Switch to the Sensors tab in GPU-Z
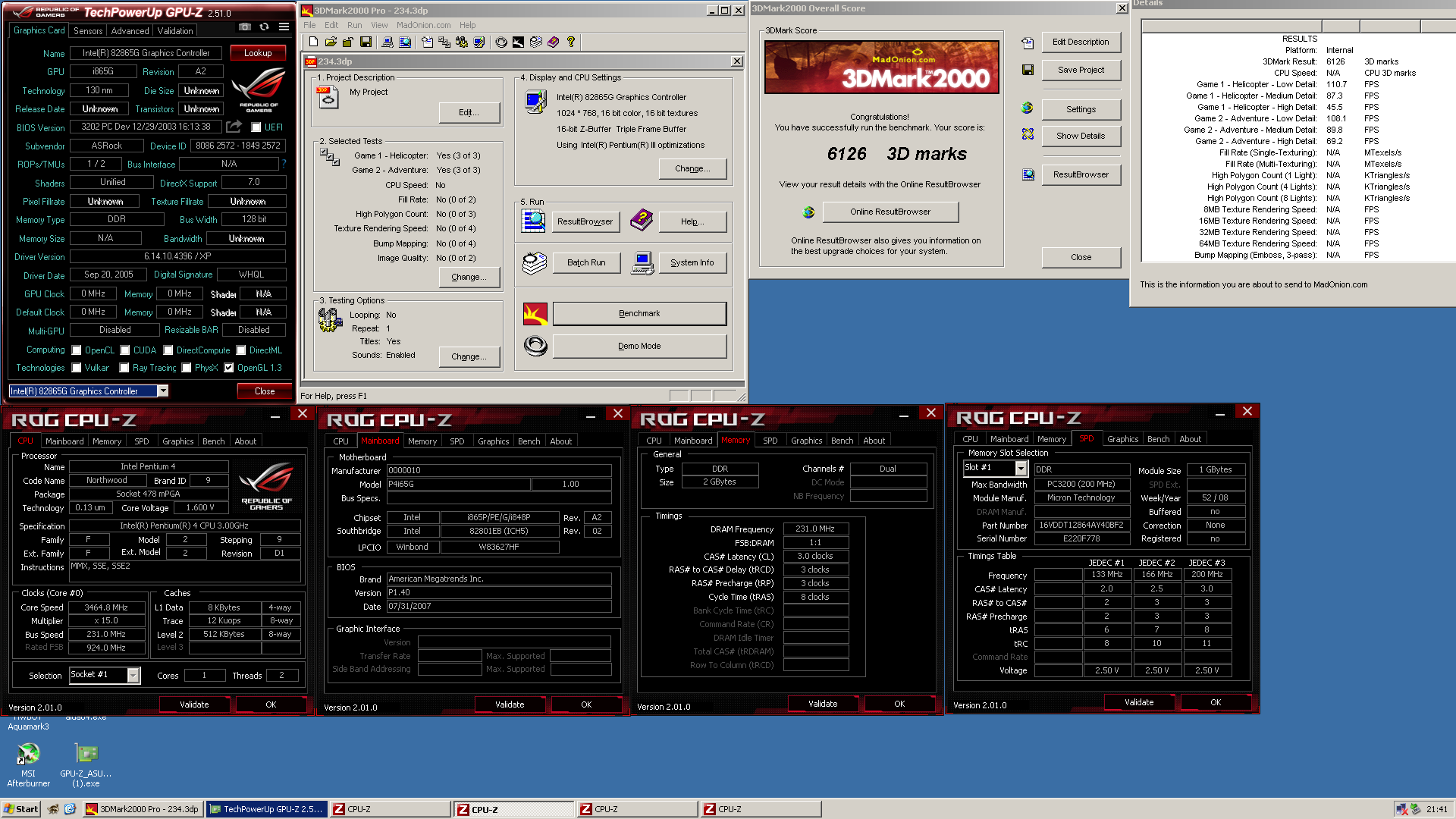The height and width of the screenshot is (819, 1456). tap(88, 31)
